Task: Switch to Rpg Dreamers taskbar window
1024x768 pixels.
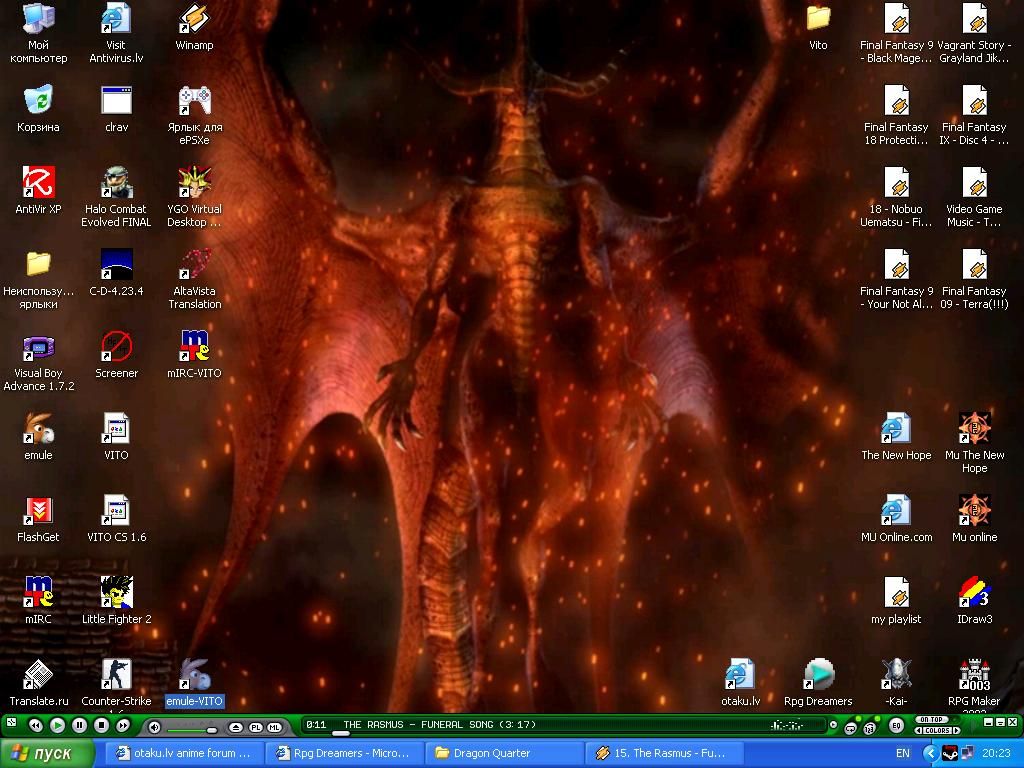Action: 345,753
